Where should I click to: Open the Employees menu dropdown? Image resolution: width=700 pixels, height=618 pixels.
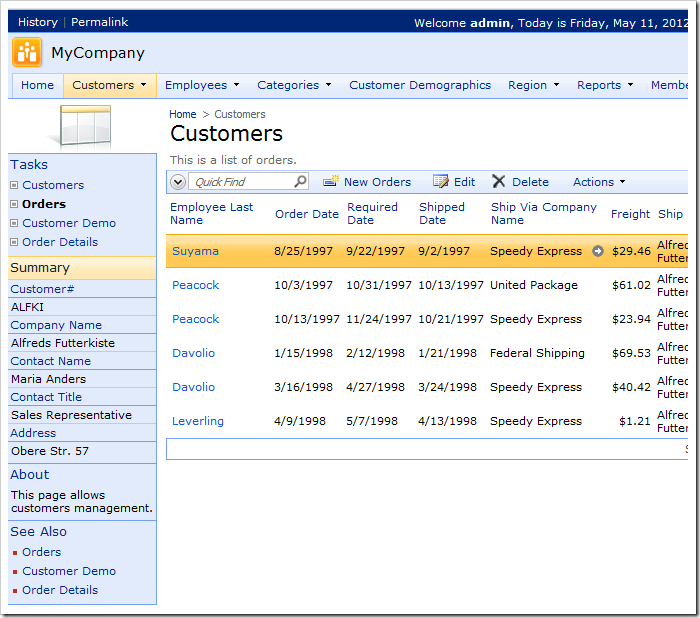tap(201, 85)
